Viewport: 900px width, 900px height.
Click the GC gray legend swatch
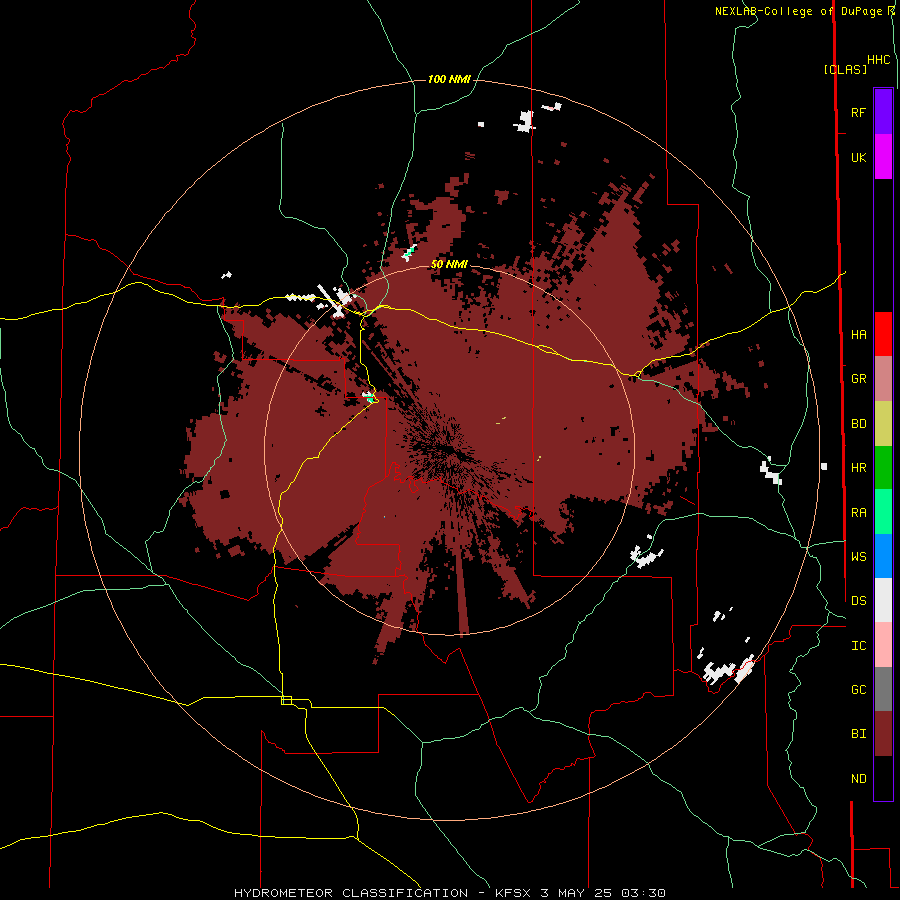883,689
